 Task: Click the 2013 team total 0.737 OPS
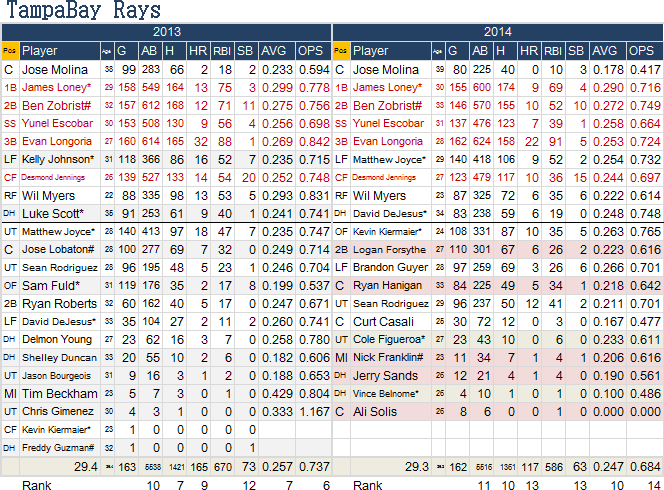tap(314, 467)
